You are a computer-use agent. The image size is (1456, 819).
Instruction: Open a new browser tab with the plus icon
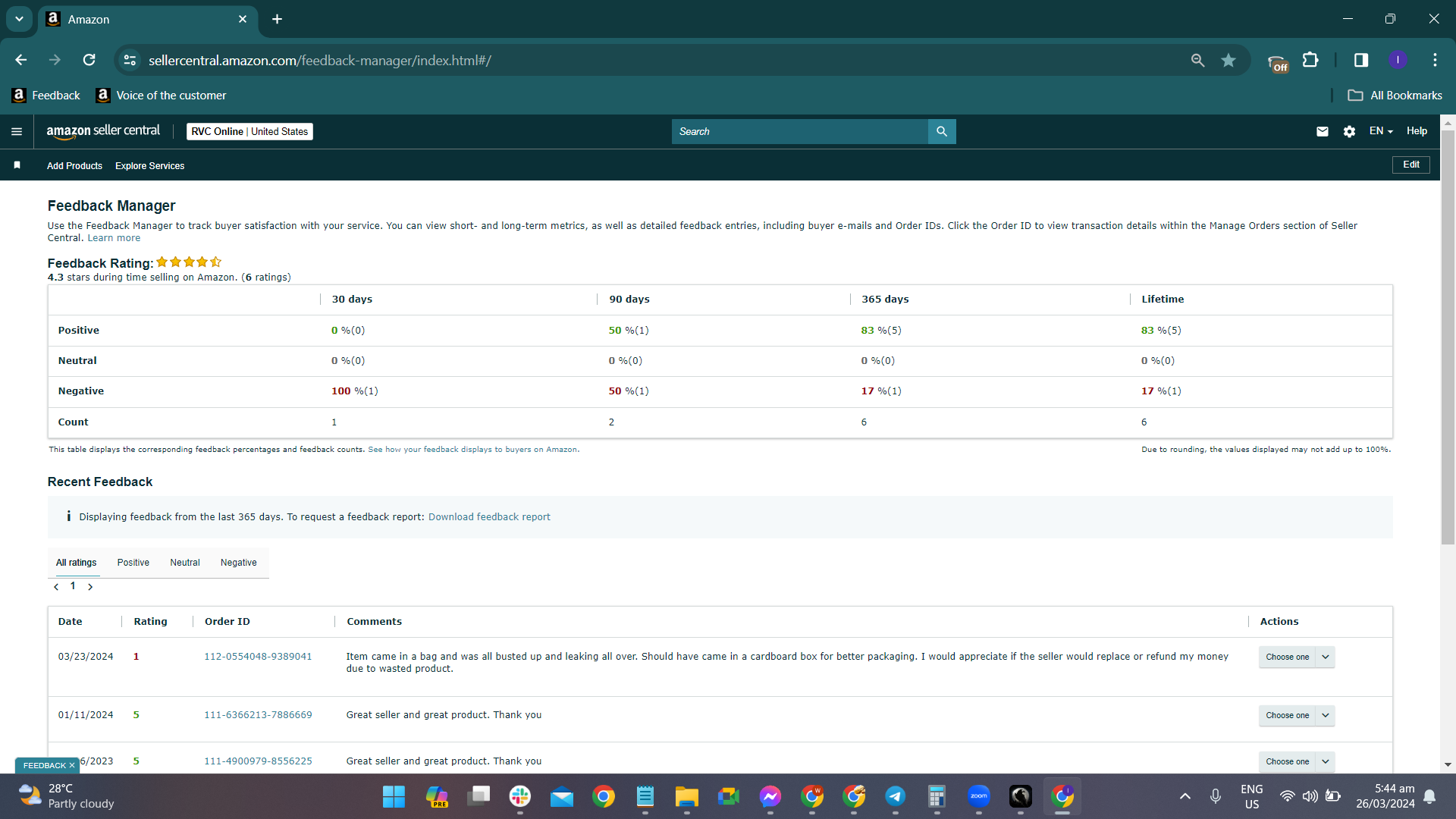click(x=278, y=19)
